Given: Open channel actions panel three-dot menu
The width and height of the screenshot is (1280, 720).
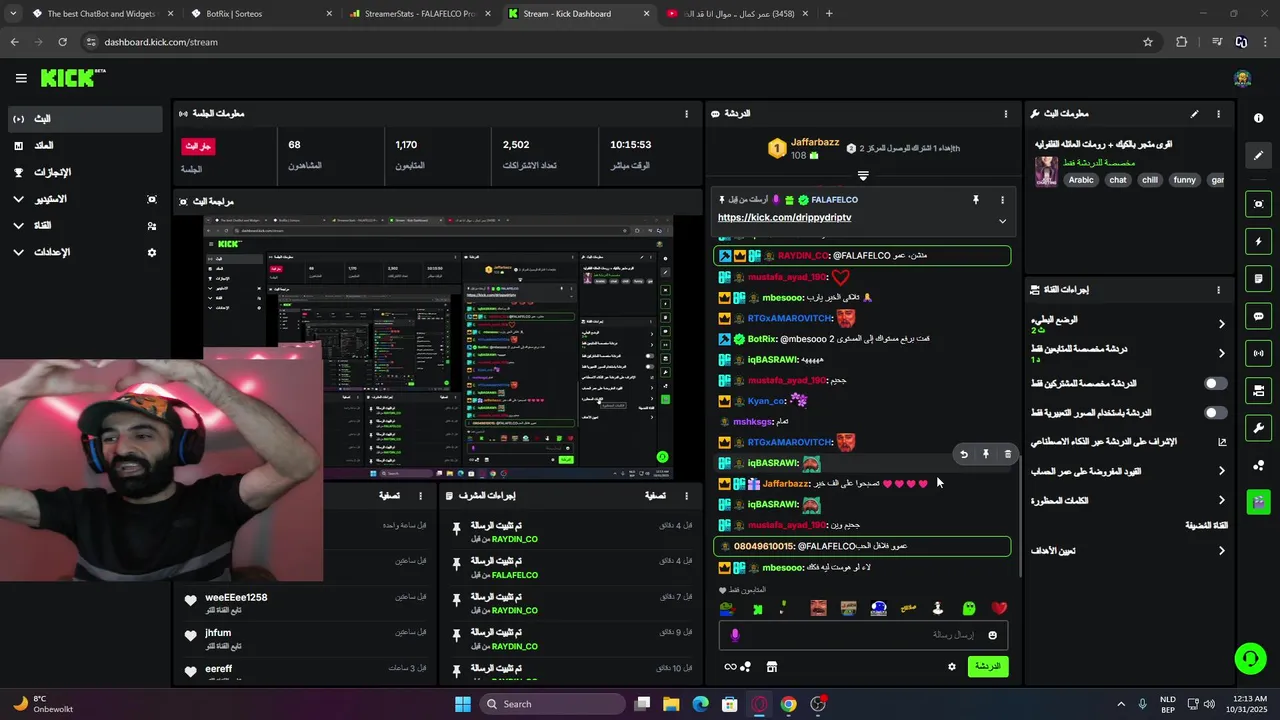Looking at the screenshot, I should click(1218, 290).
